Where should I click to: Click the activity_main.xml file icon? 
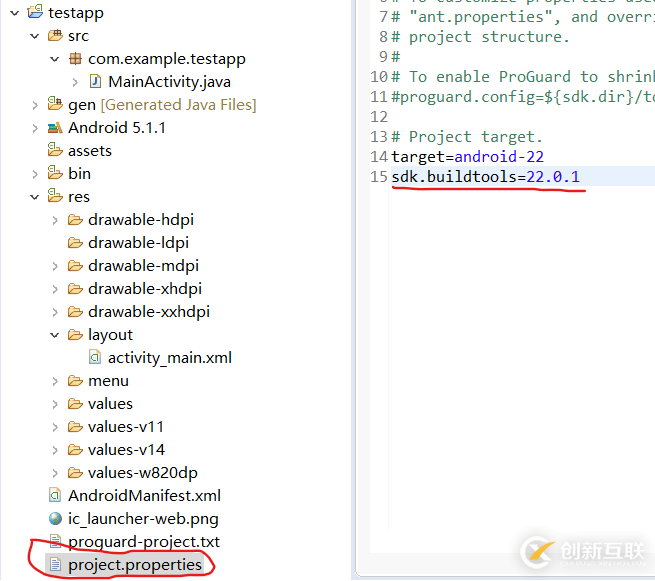click(95, 358)
